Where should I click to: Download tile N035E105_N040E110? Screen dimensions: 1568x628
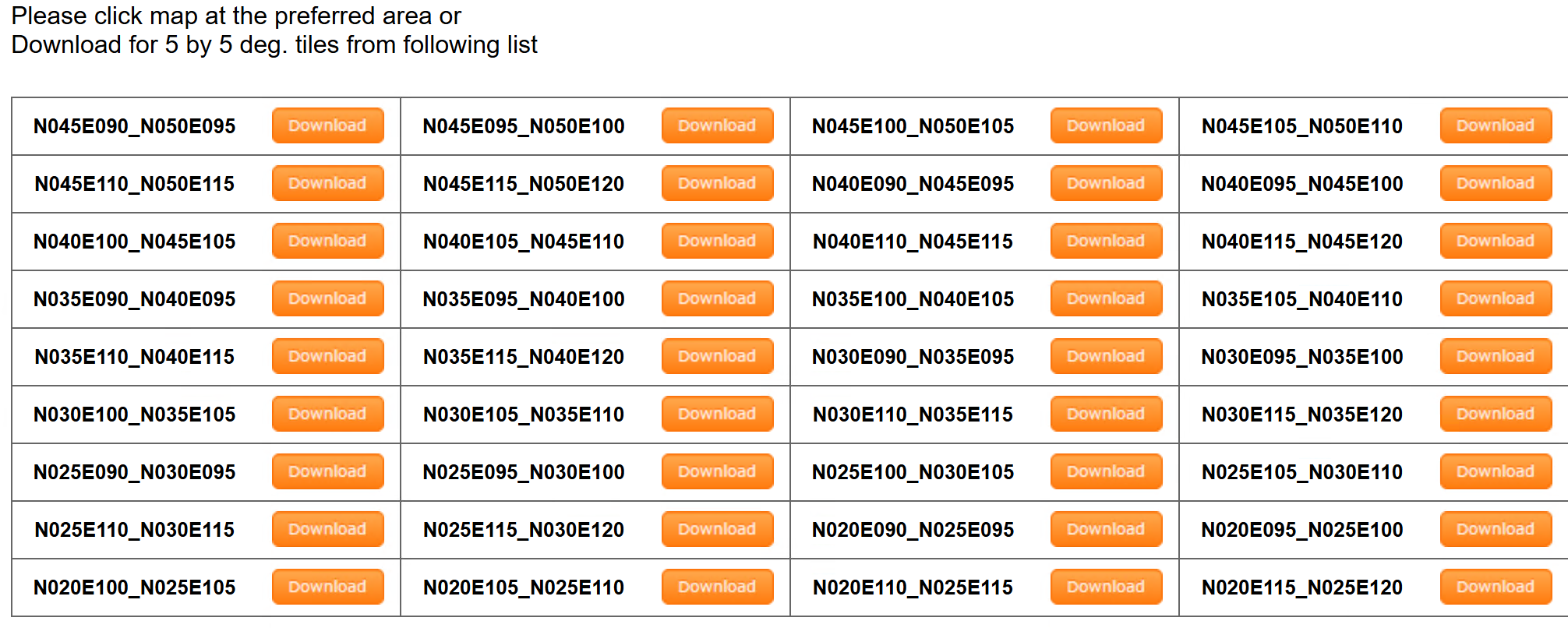pyautogui.click(x=1496, y=298)
